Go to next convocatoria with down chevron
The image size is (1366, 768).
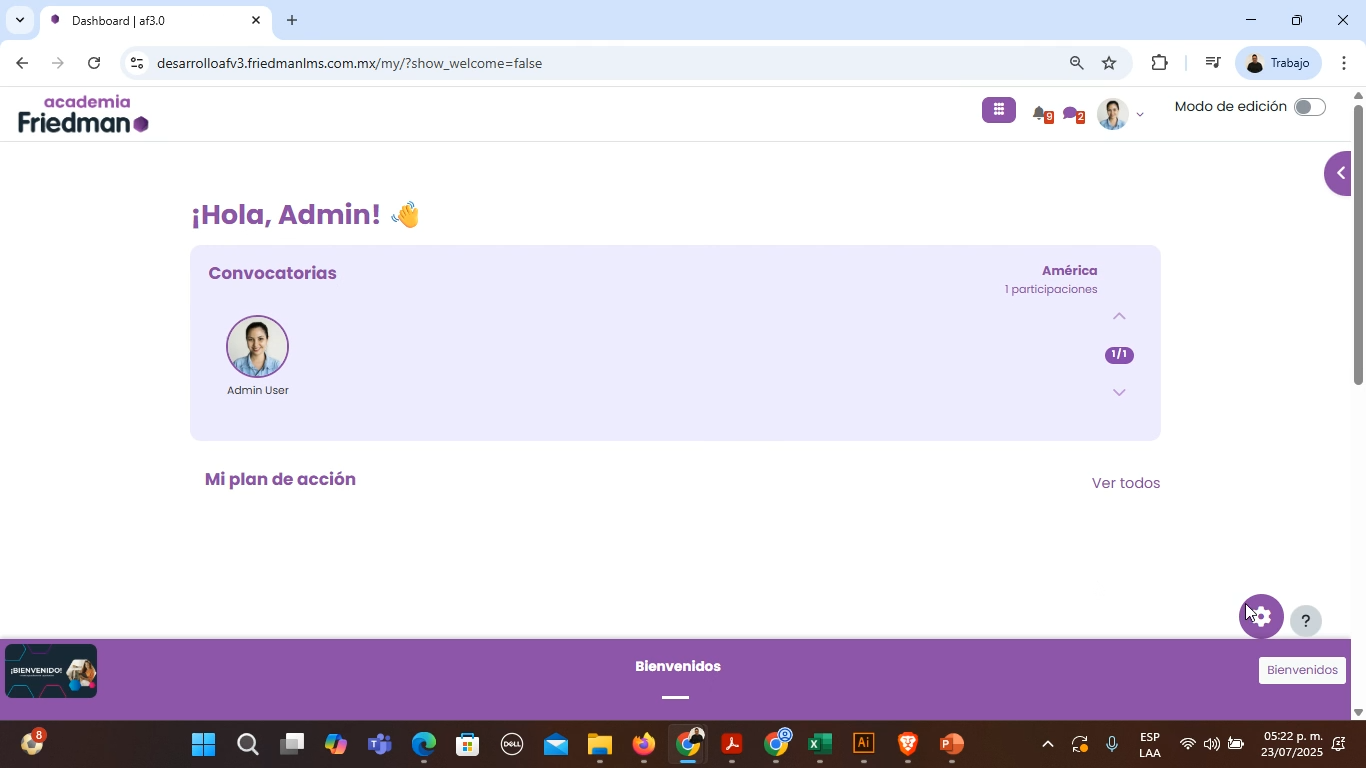pos(1119,392)
